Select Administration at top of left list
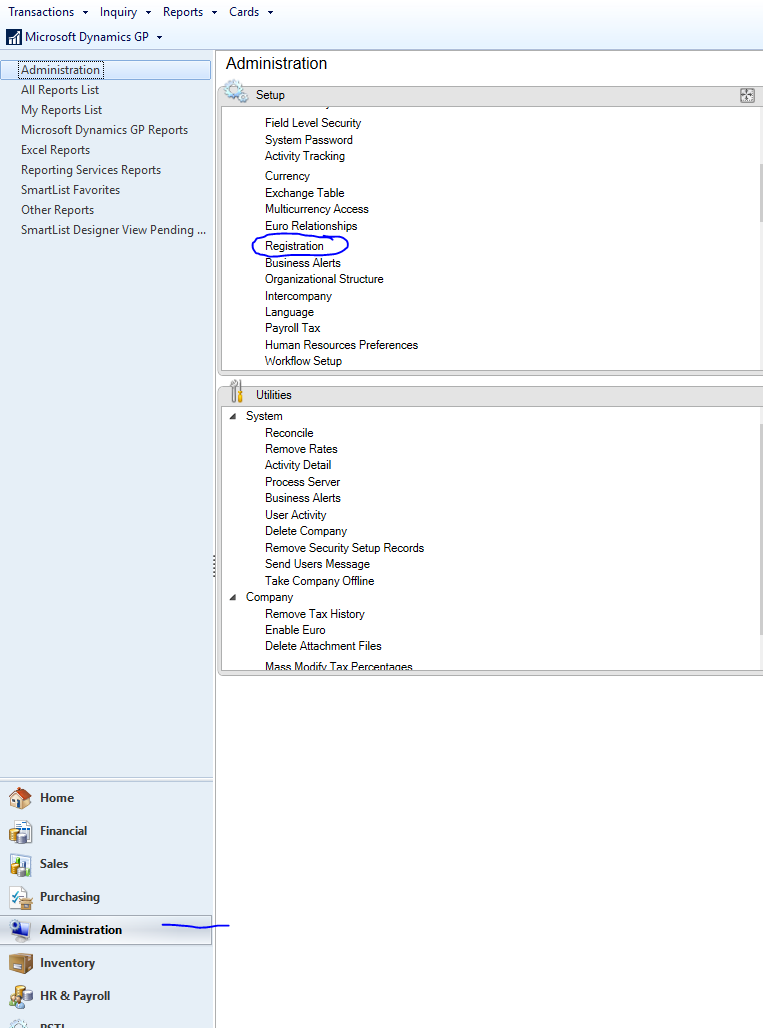Image resolution: width=763 pixels, height=1028 pixels. (x=106, y=69)
